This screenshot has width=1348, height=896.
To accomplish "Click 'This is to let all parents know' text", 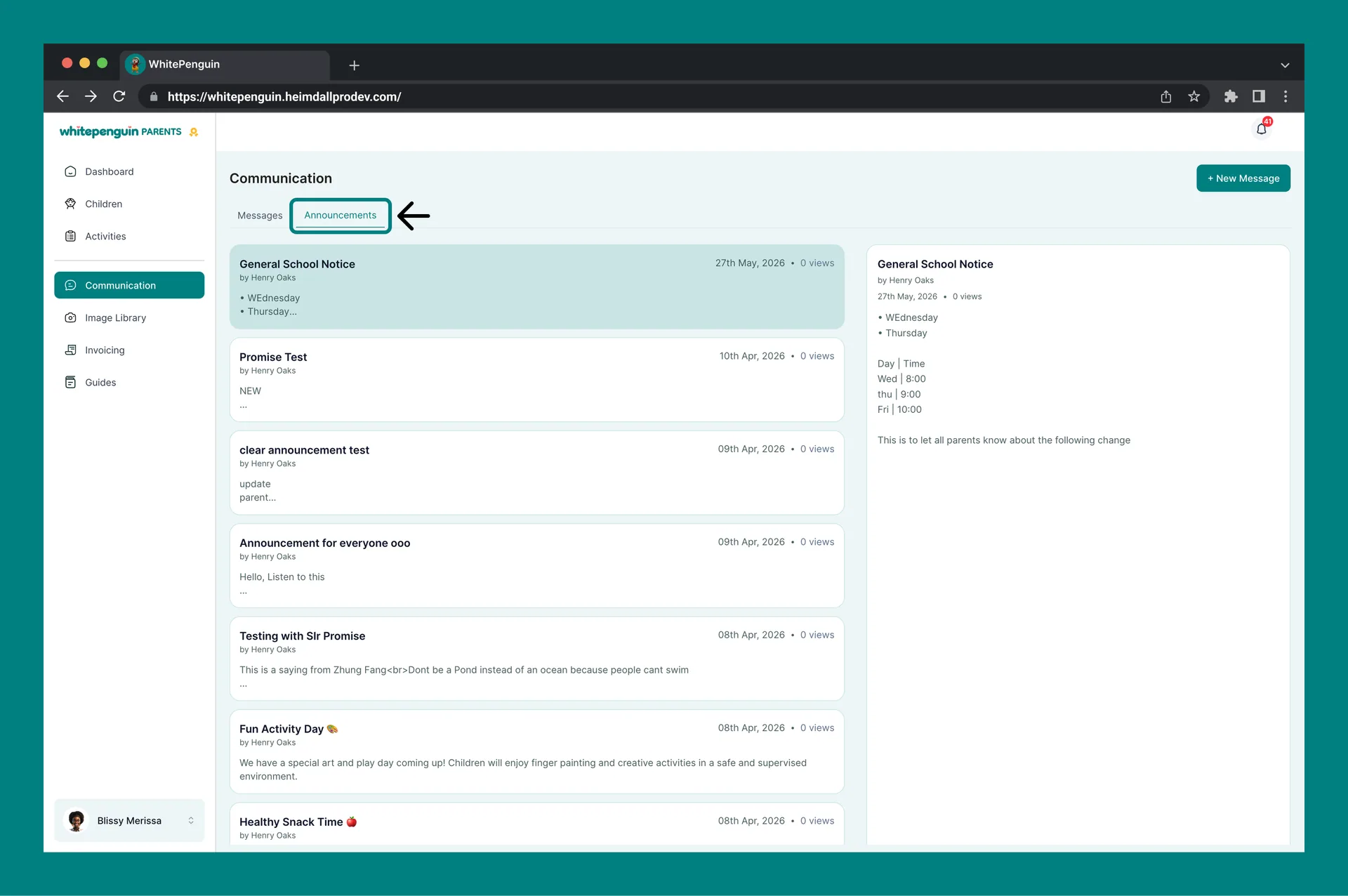I will click(x=1003, y=440).
